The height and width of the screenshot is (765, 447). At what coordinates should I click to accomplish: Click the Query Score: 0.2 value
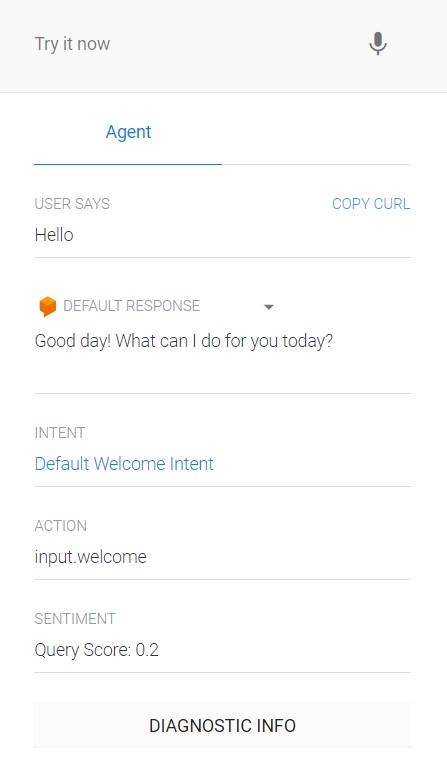[97, 650]
